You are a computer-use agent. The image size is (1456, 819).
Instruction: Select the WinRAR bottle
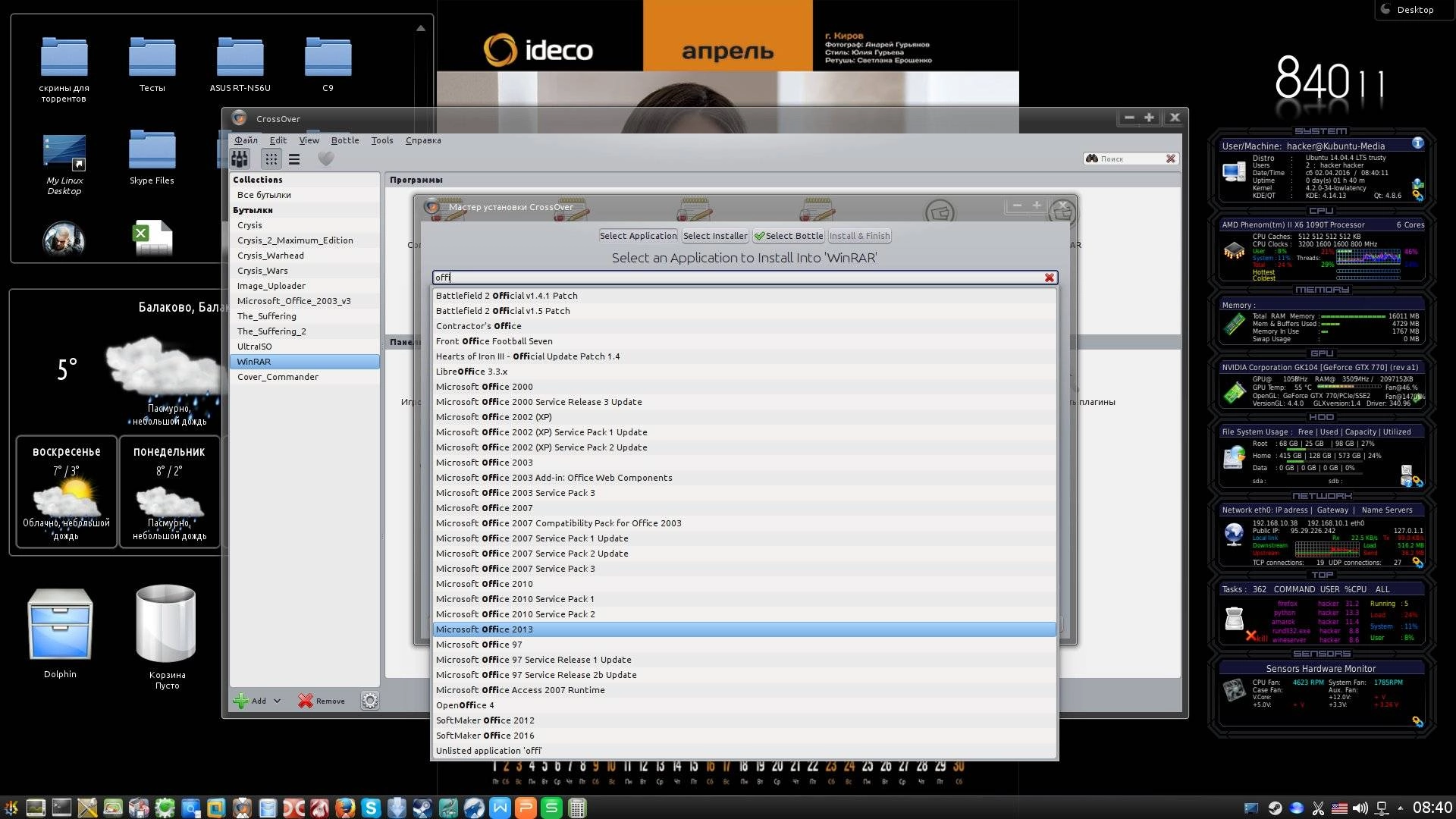pos(305,362)
